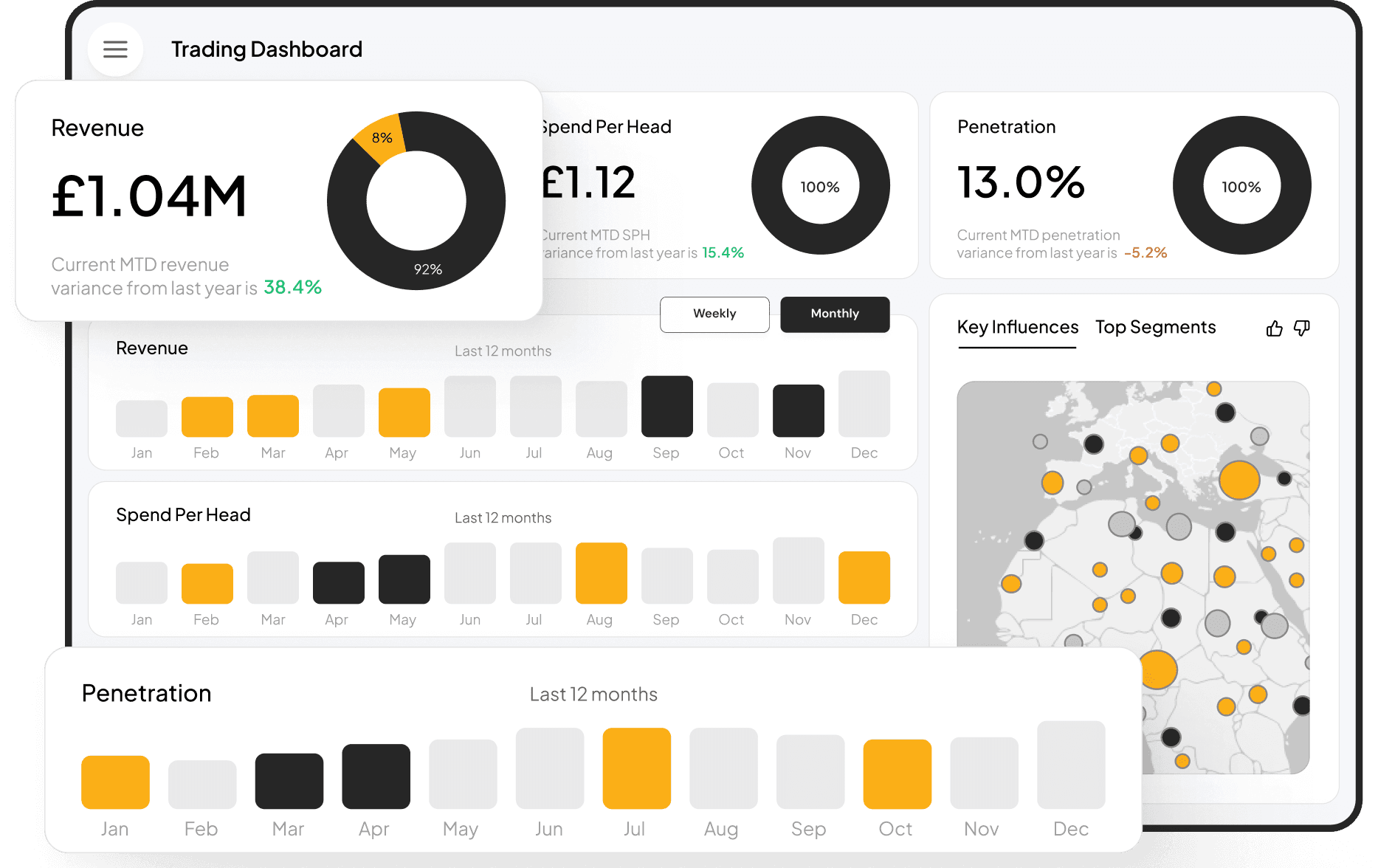
Task: Click the thumbs up feedback icon
Action: [1274, 328]
